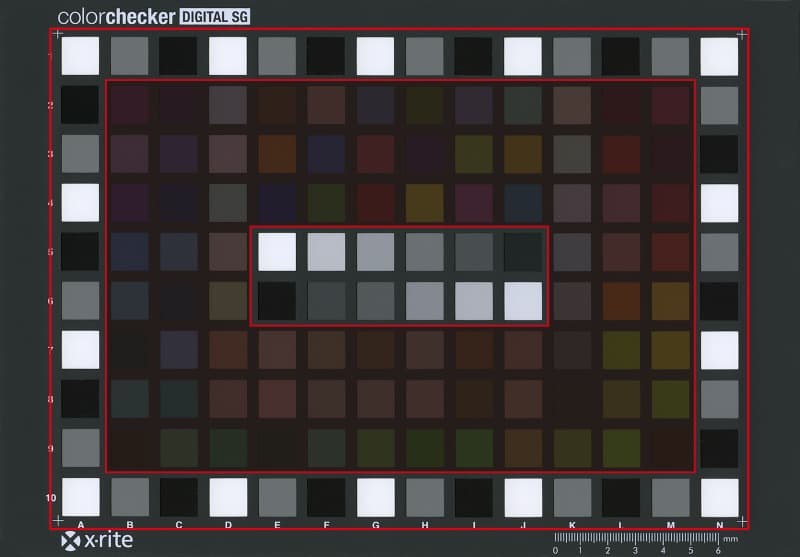Pick the gray patch at G6
This screenshot has width=800, height=557.
coord(376,301)
